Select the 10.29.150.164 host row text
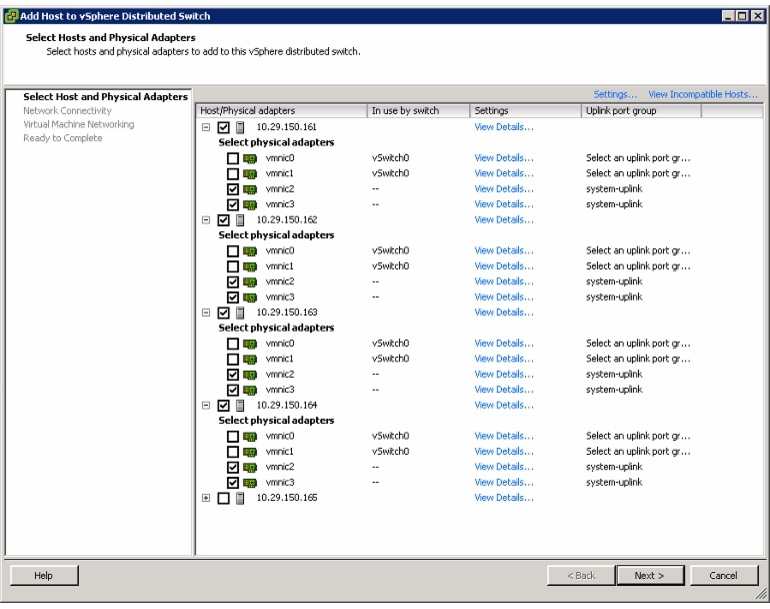The width and height of the screenshot is (770, 609). pos(287,405)
